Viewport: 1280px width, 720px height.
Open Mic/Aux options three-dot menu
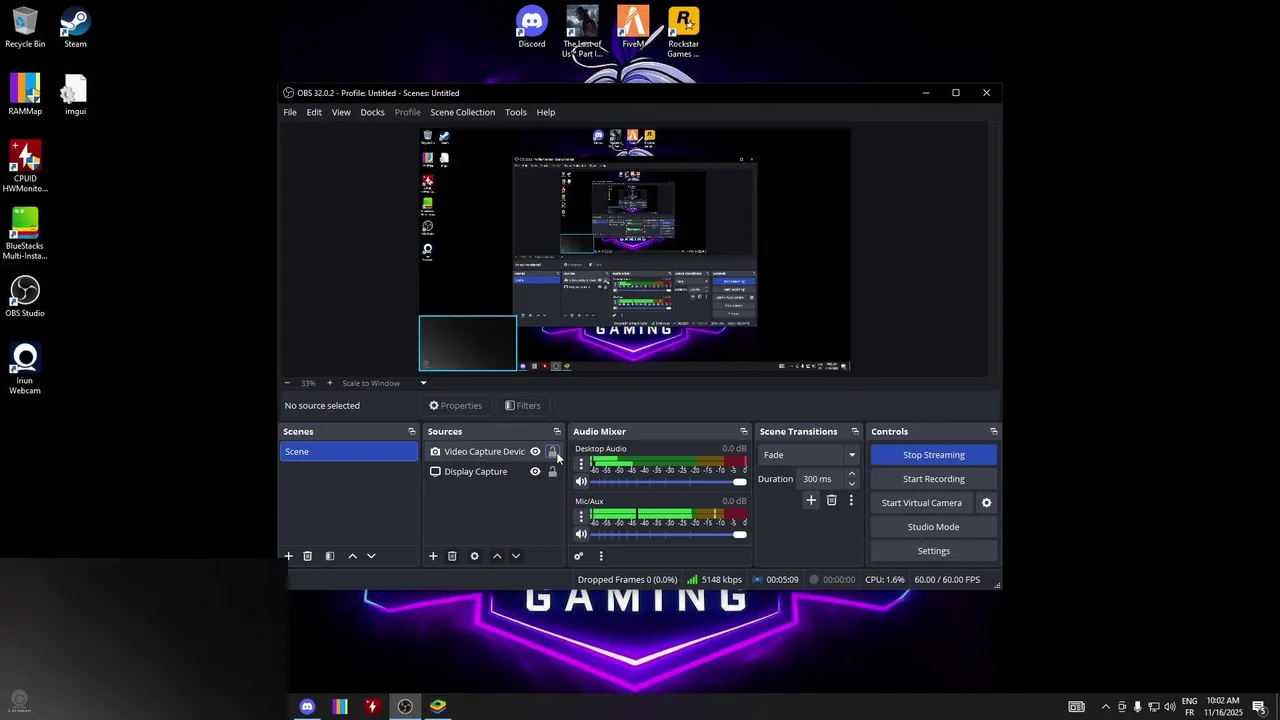pos(581,516)
